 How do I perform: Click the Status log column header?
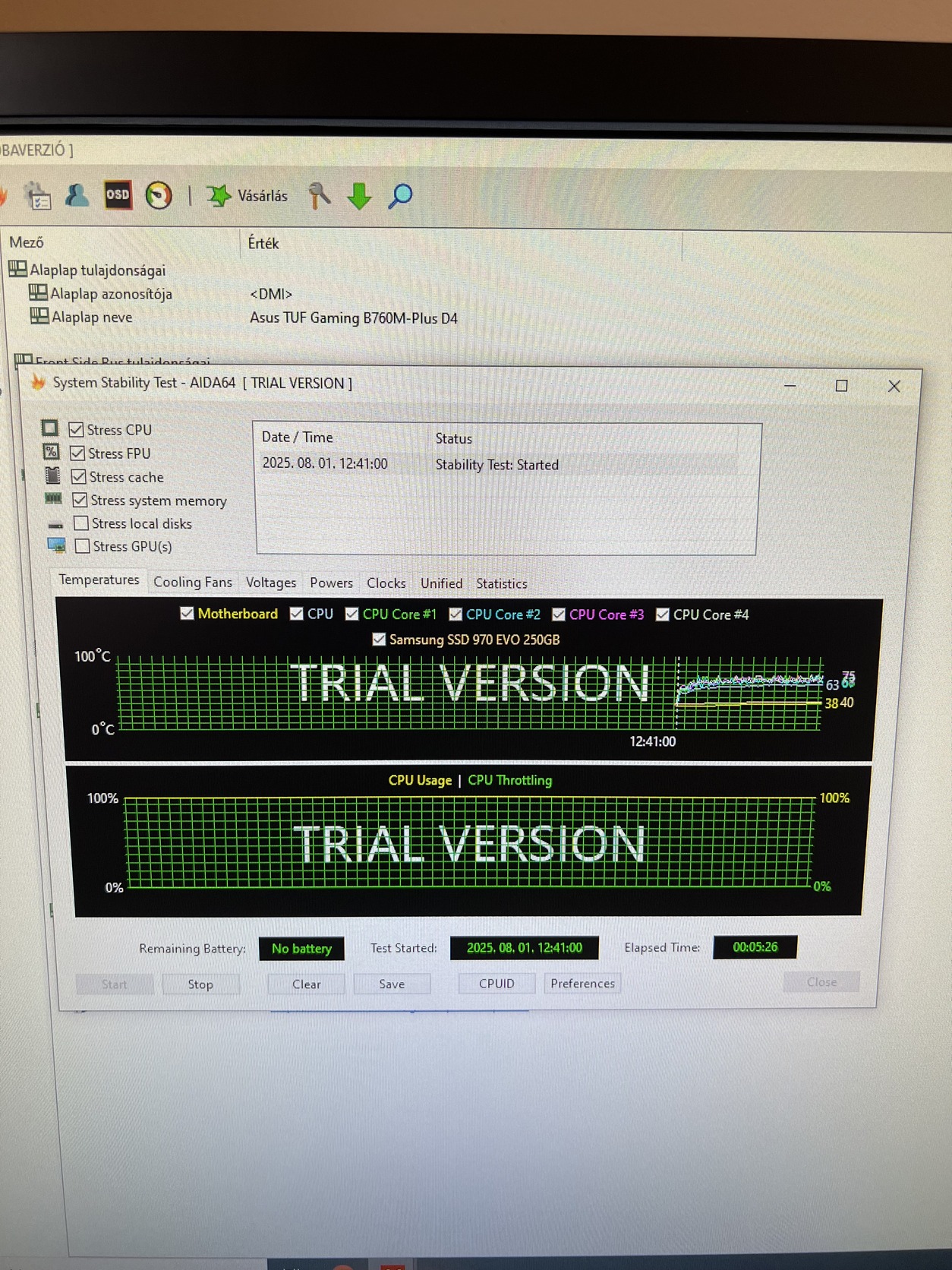[453, 438]
